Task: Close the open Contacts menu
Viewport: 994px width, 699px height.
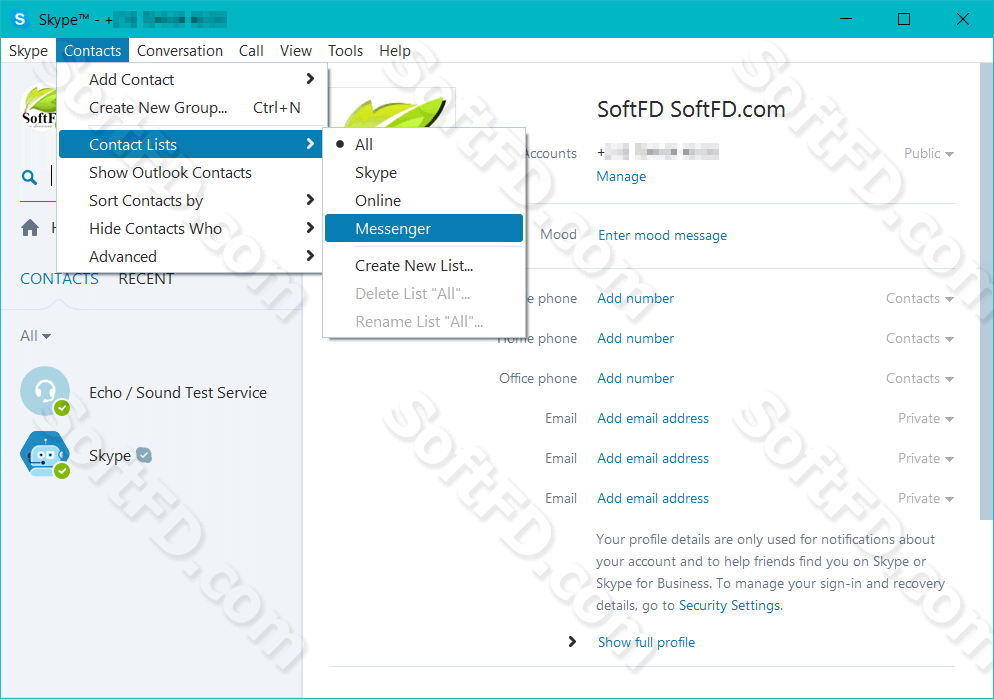Action: [93, 51]
